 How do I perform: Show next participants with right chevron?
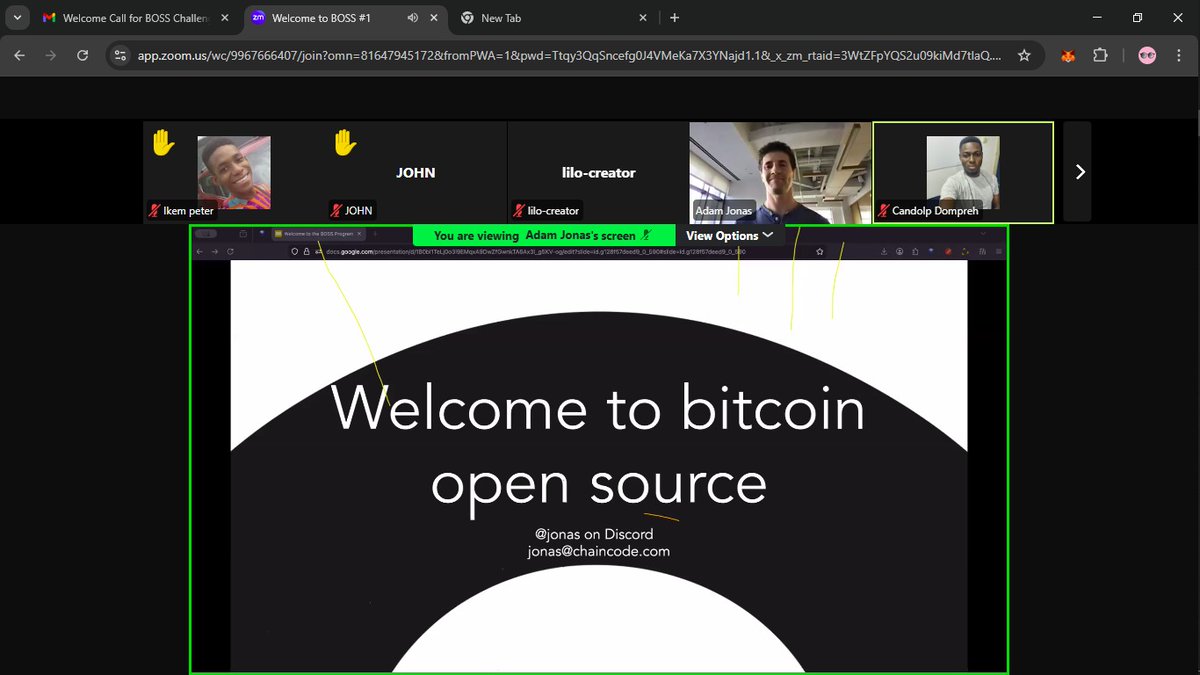pos(1080,172)
